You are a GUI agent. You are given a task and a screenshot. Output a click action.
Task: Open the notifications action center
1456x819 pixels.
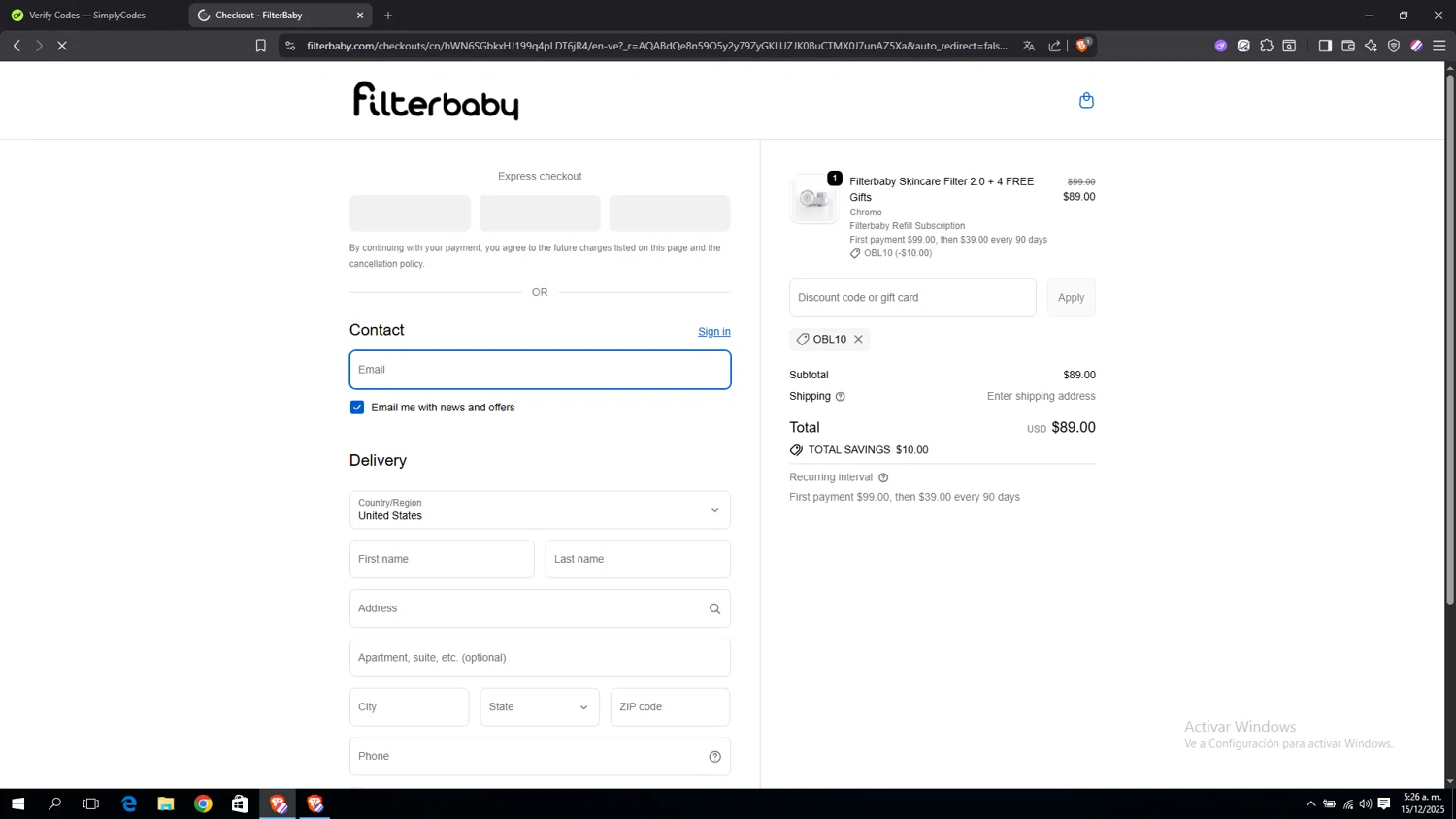(x=1384, y=804)
